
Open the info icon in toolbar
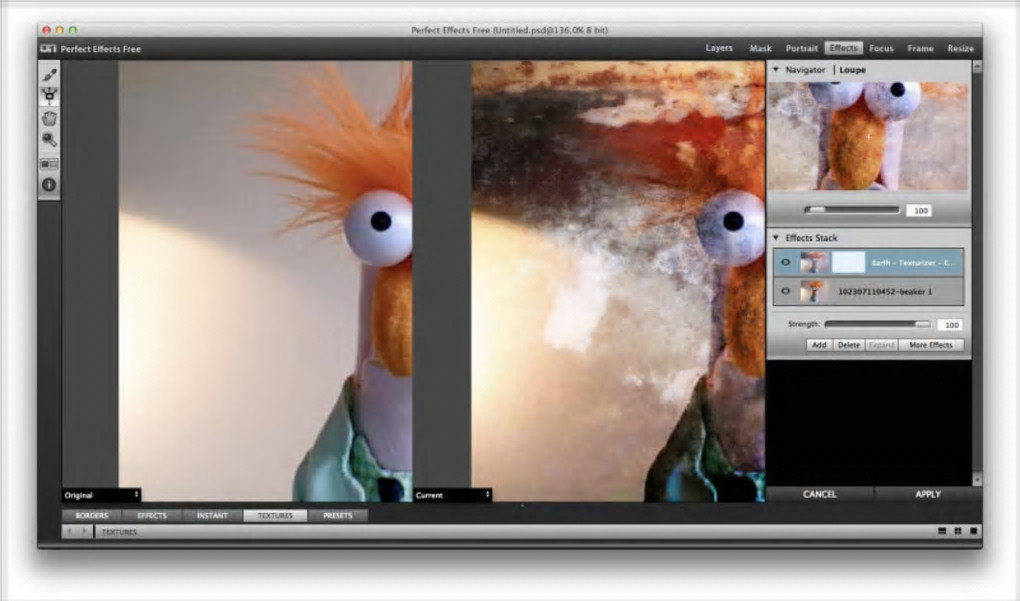[x=49, y=185]
